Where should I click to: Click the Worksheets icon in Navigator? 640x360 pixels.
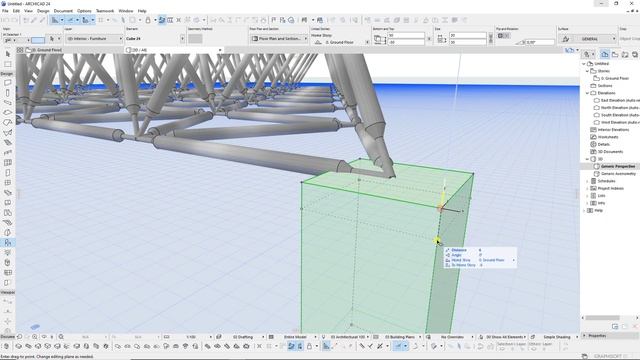593,137
